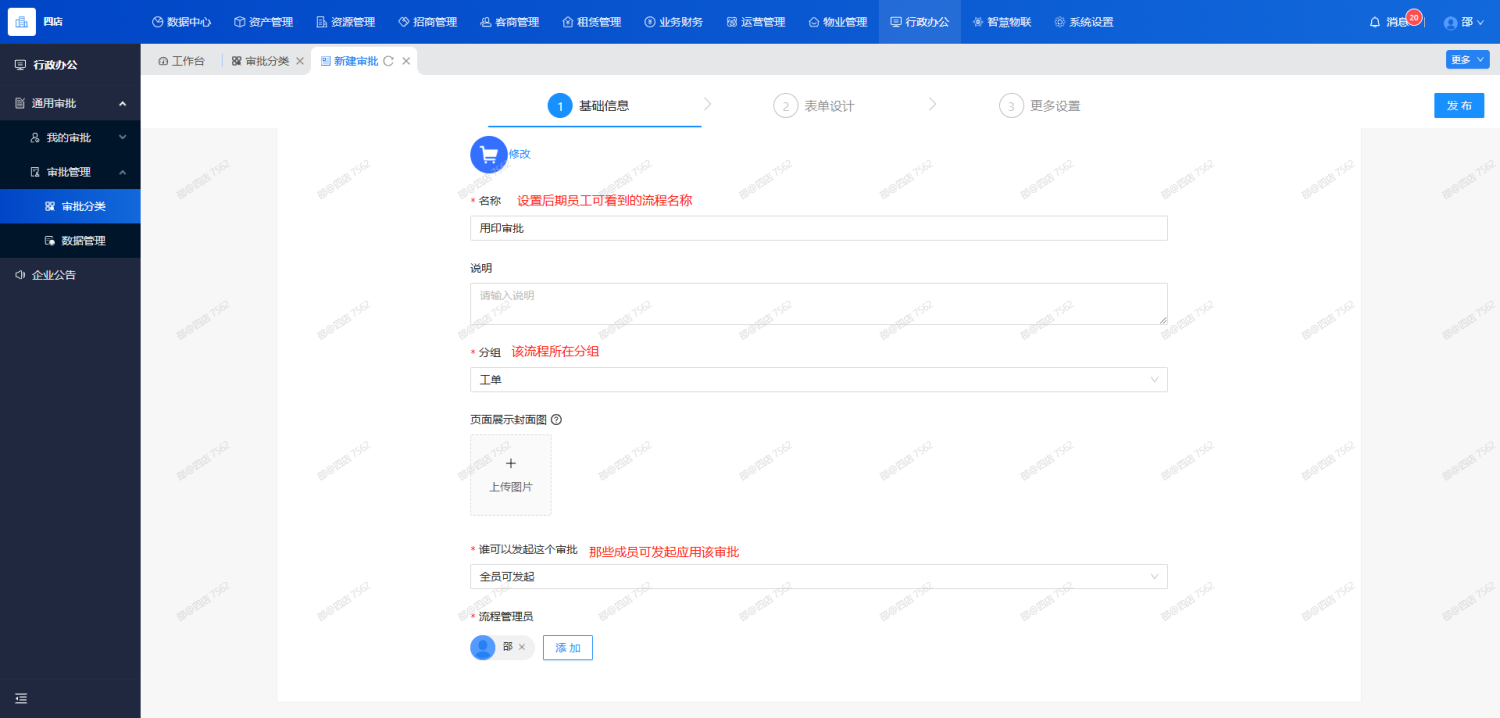
Task: Open 数据管理 in sidebar
Action: click(70, 240)
